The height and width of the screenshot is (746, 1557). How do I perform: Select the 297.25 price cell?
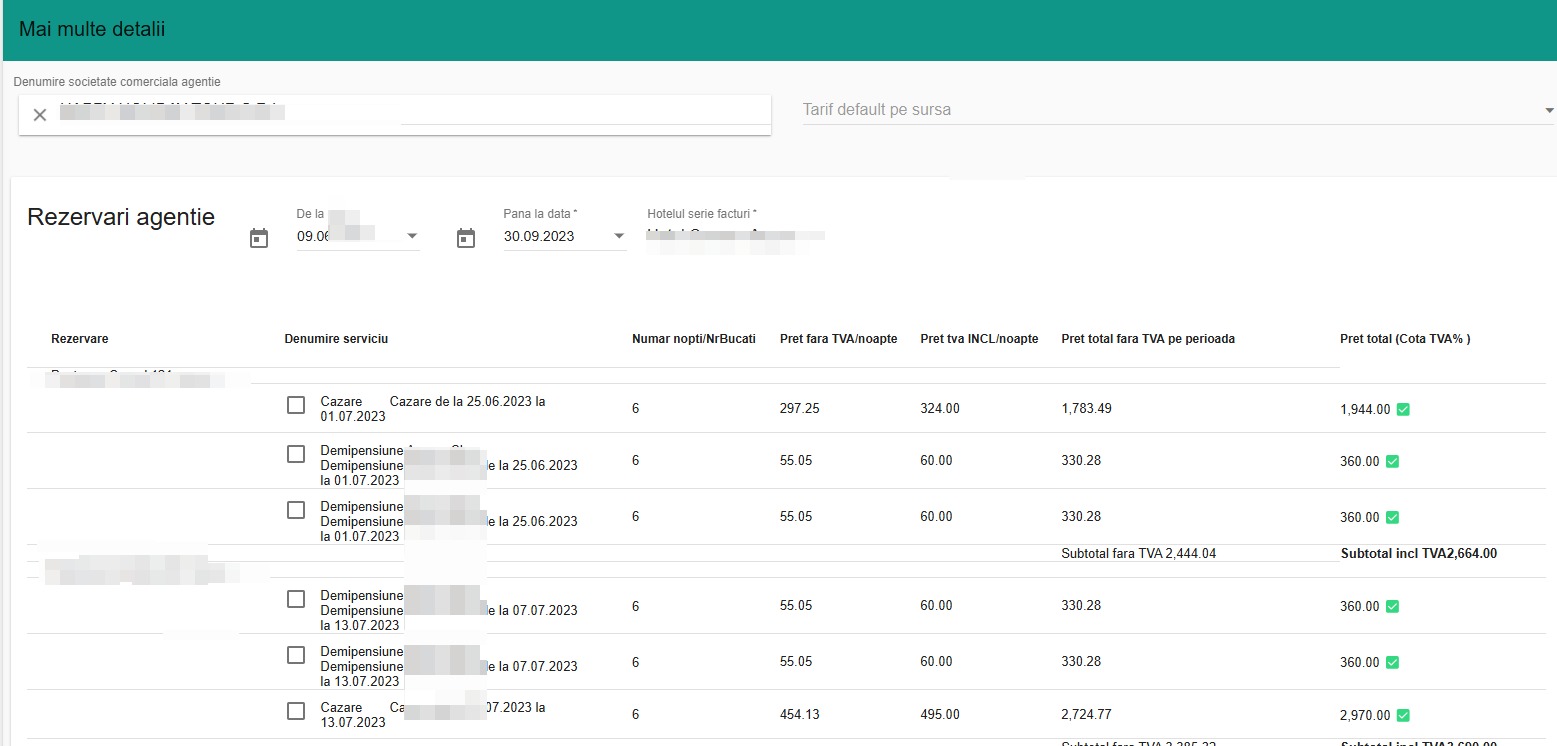800,409
